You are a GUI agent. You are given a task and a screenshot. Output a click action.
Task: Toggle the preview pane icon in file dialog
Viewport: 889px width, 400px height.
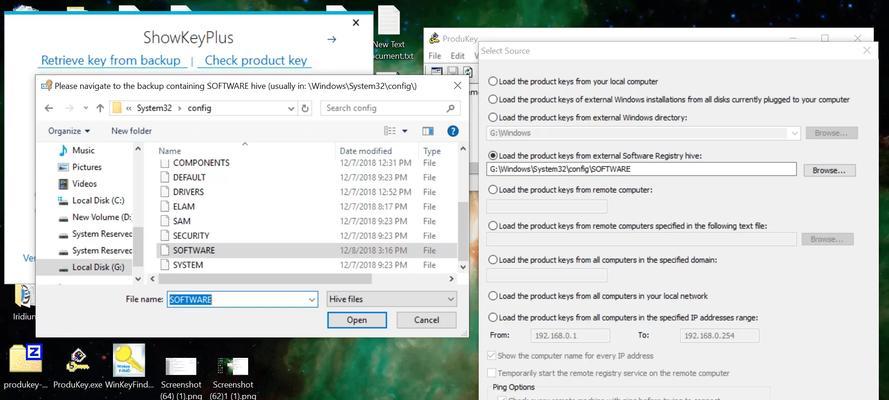click(x=427, y=131)
